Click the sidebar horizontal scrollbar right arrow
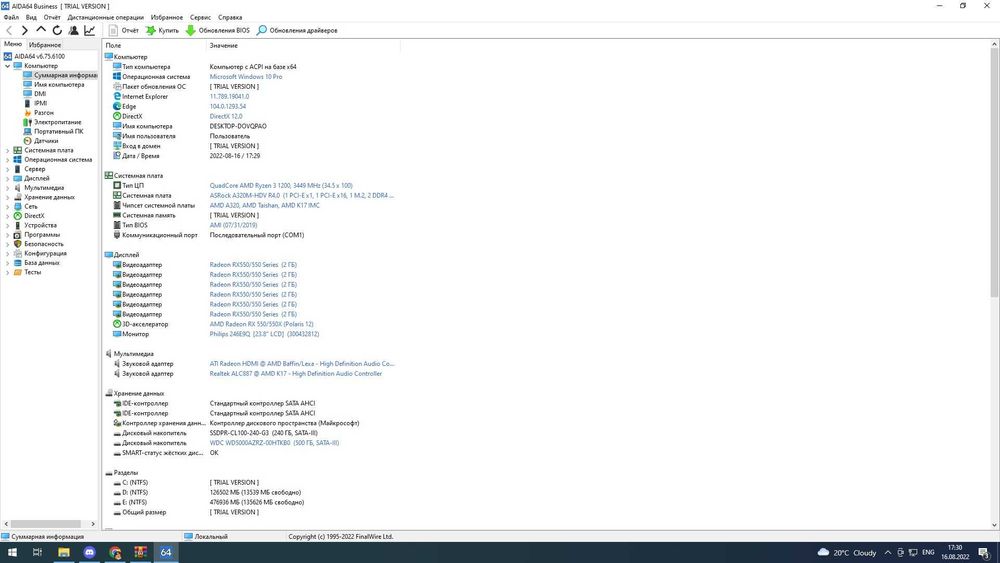This screenshot has height=563, width=1000. click(93, 524)
